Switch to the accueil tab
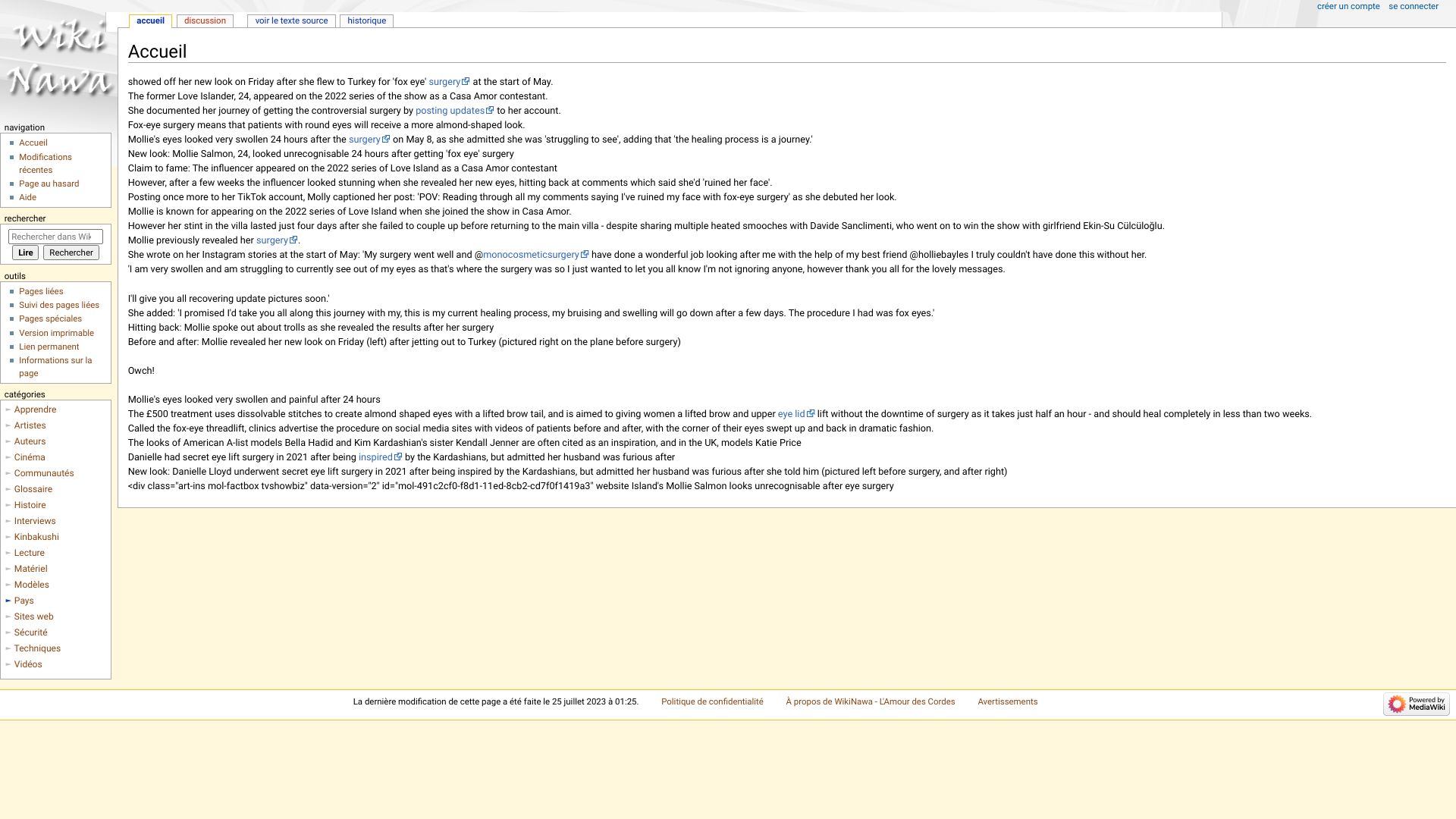The width and height of the screenshot is (1456, 819). (150, 20)
